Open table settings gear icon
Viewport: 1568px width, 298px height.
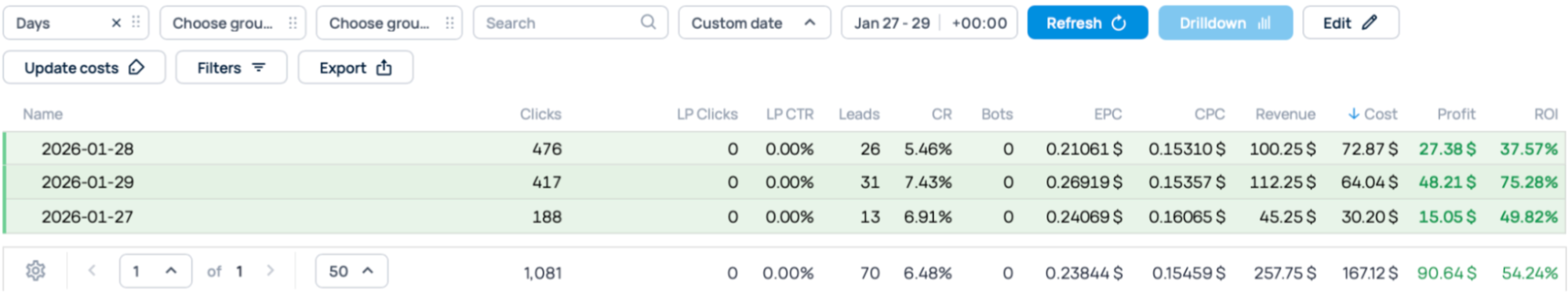tap(35, 271)
